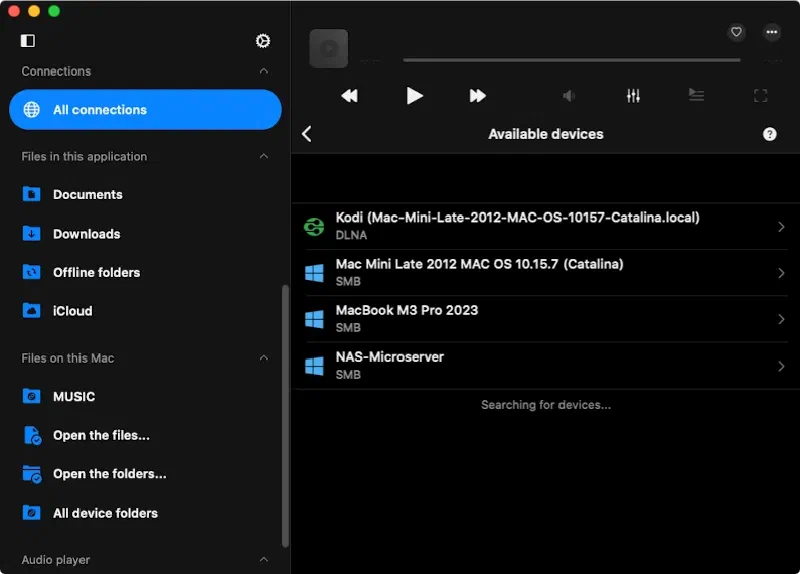
Task: Open the equalizer settings icon
Action: tap(633, 96)
